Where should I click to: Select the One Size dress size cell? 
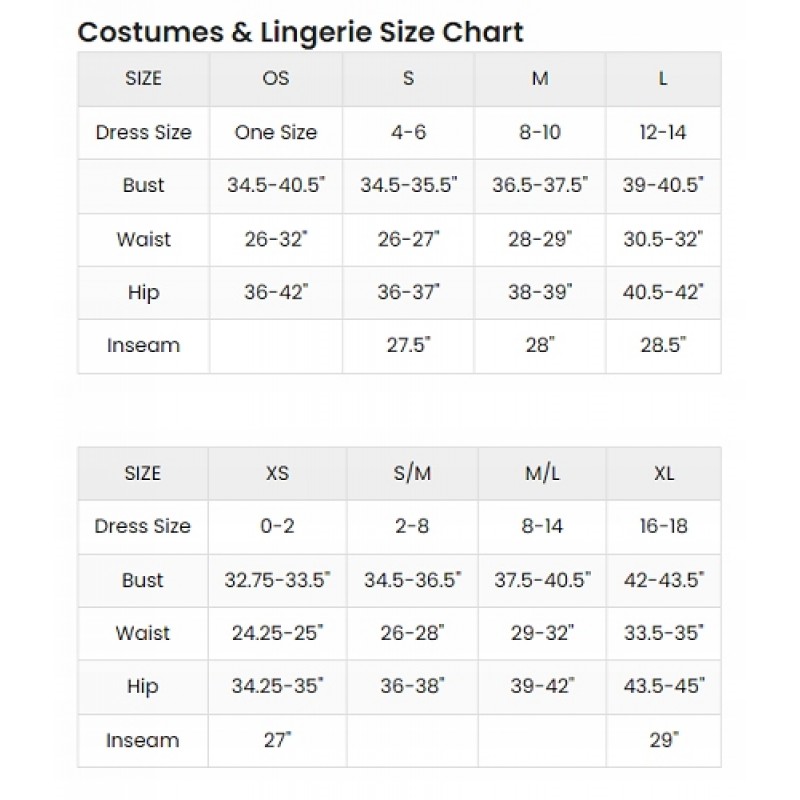[x=276, y=133]
